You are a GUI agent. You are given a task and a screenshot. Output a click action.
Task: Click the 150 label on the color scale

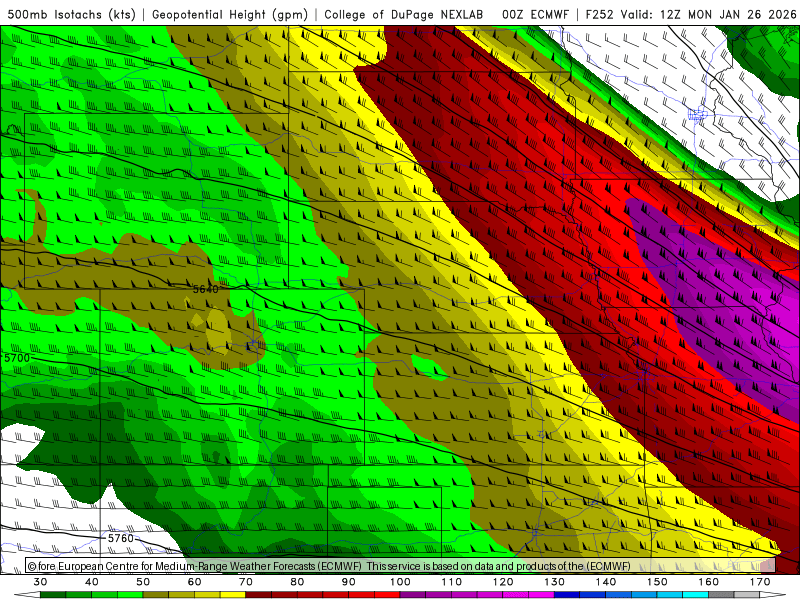coord(657,582)
